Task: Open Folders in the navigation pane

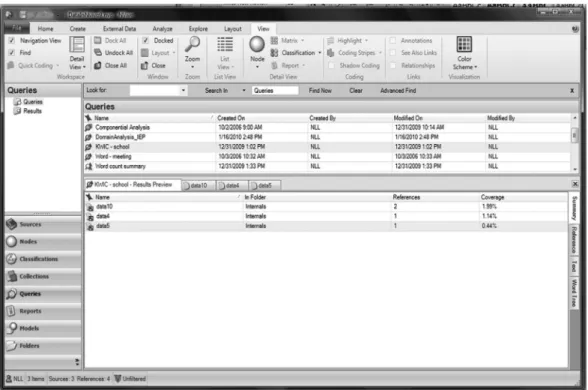Action: tap(44, 345)
